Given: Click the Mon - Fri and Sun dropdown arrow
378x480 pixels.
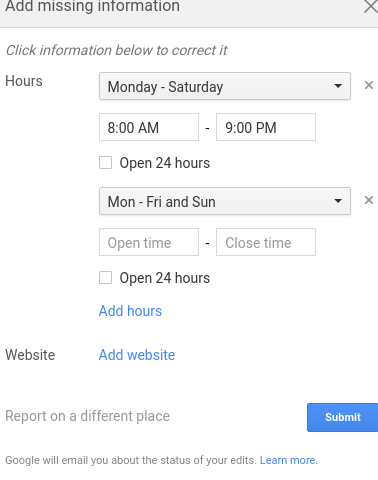Looking at the screenshot, I should pos(338,201).
